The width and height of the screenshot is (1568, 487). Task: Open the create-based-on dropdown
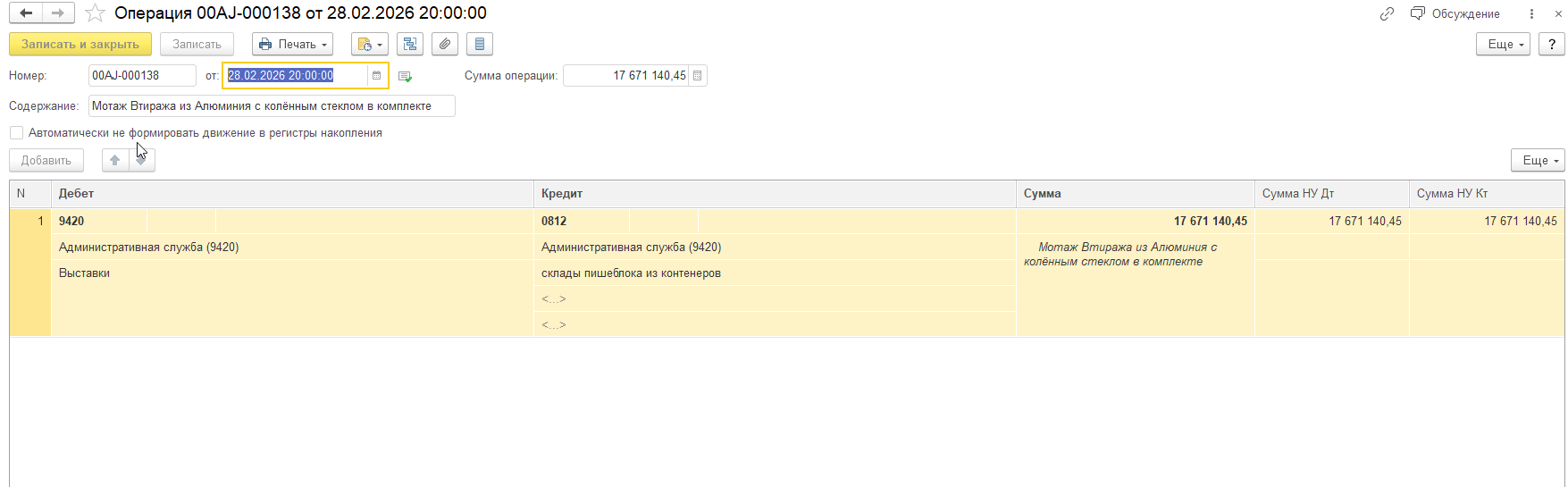[x=370, y=44]
